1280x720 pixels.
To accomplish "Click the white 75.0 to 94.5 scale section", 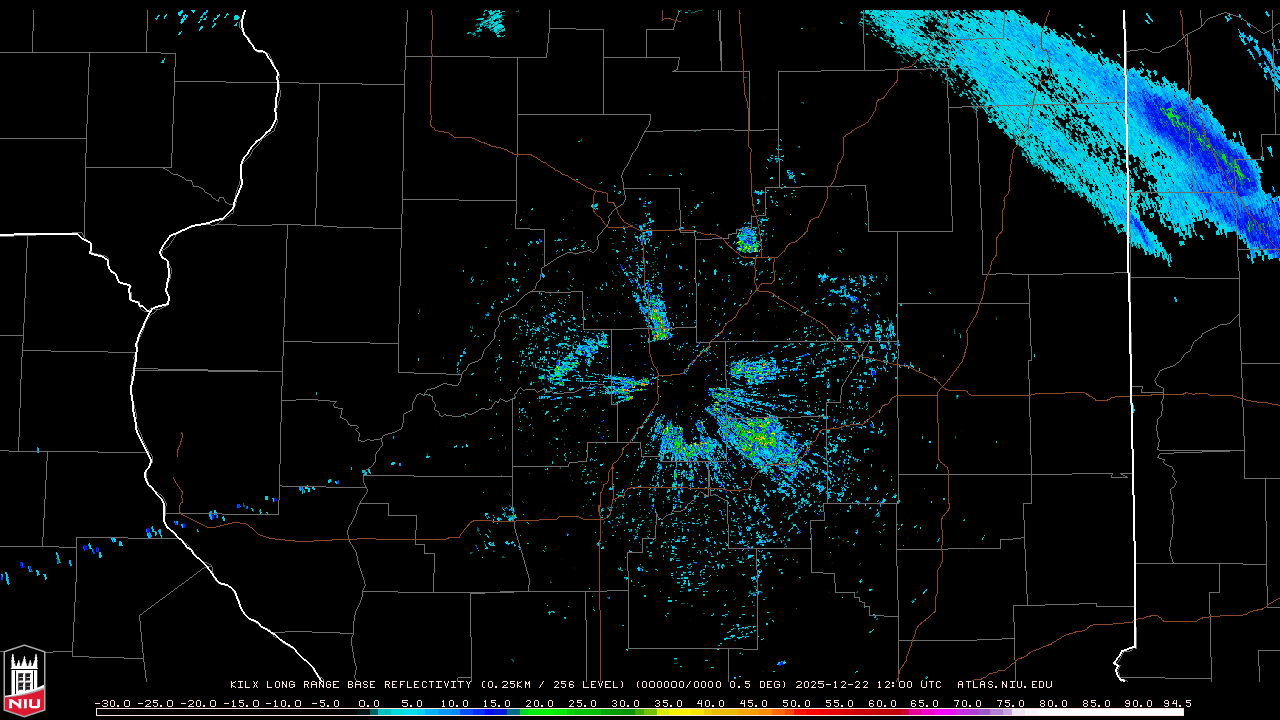I will tap(1098, 712).
